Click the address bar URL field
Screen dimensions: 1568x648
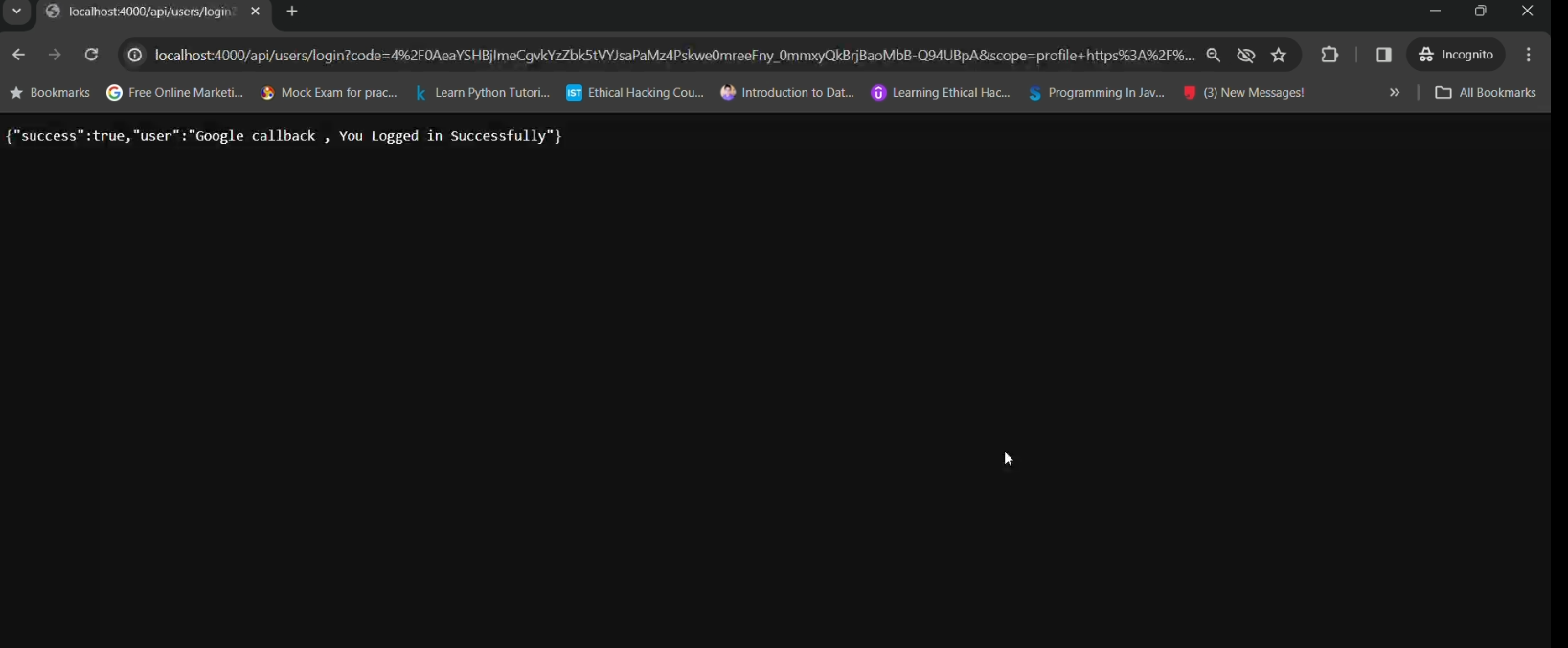click(670, 56)
